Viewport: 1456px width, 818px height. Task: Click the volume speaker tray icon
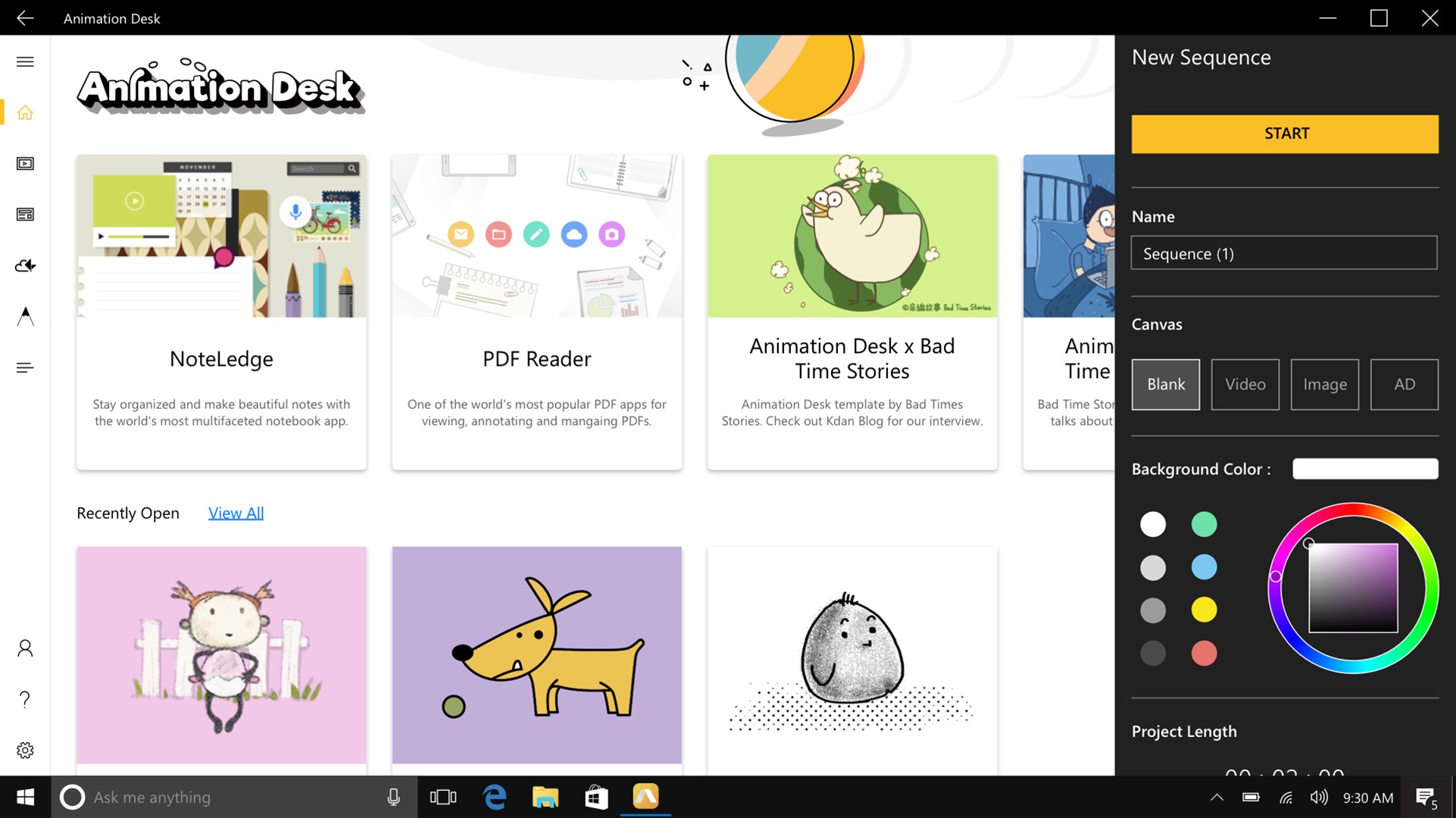pyautogui.click(x=1319, y=798)
